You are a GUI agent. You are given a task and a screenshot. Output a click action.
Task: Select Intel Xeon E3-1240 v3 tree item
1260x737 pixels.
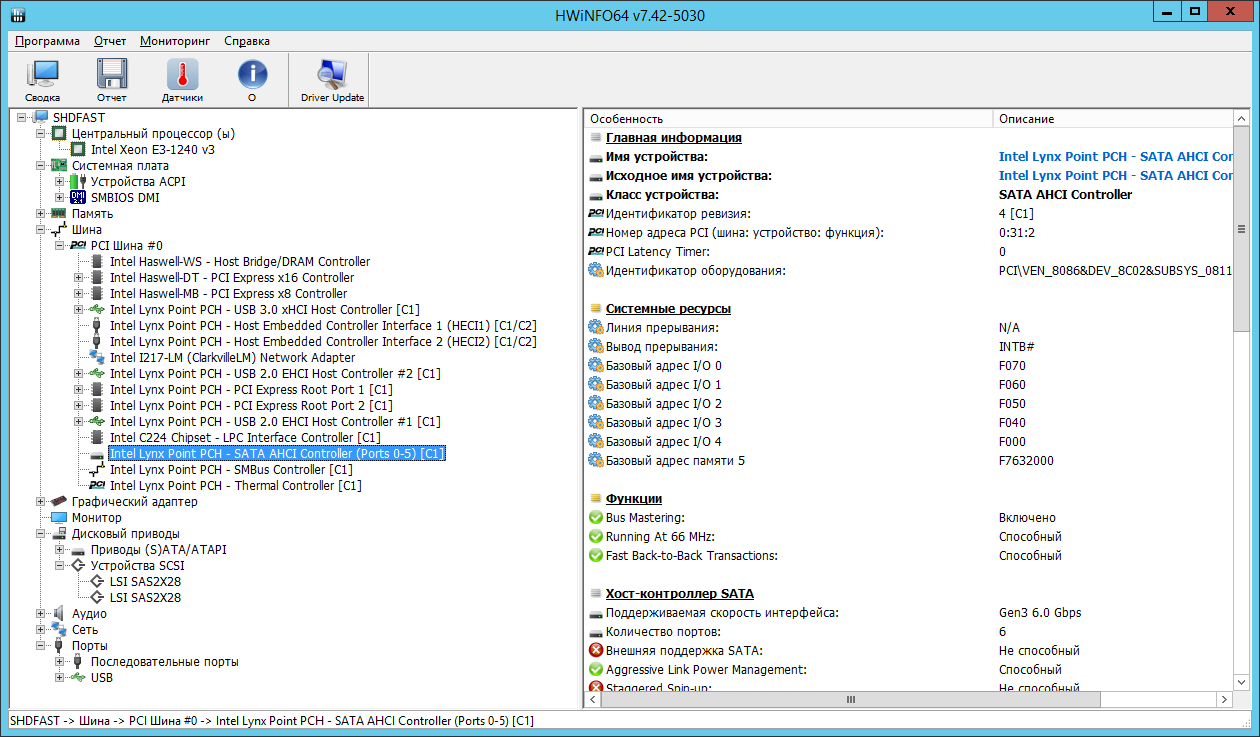pos(152,150)
